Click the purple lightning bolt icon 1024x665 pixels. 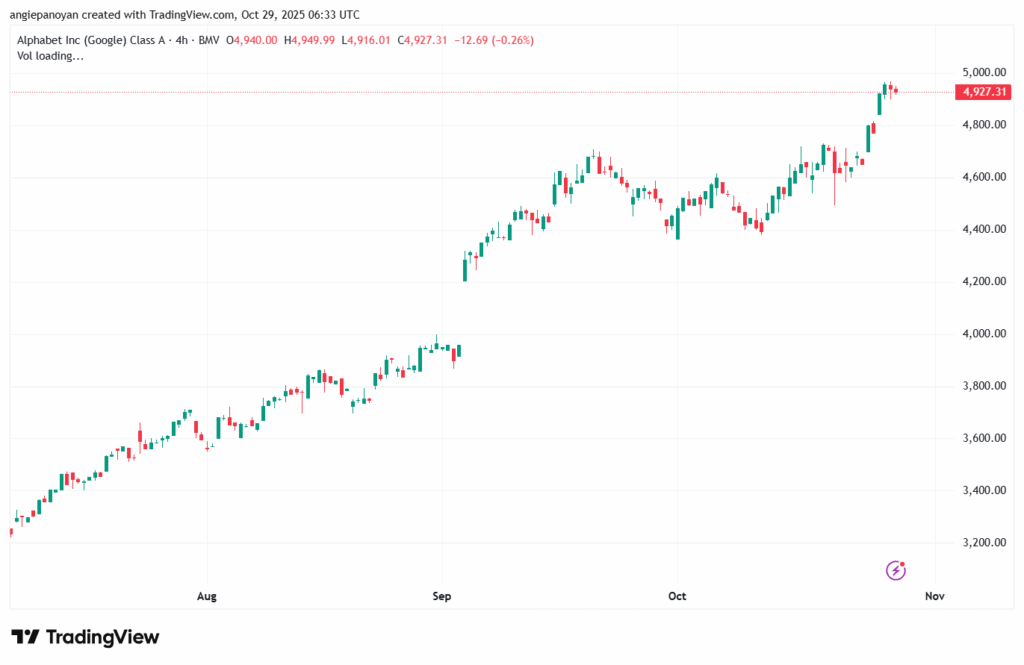[896, 570]
